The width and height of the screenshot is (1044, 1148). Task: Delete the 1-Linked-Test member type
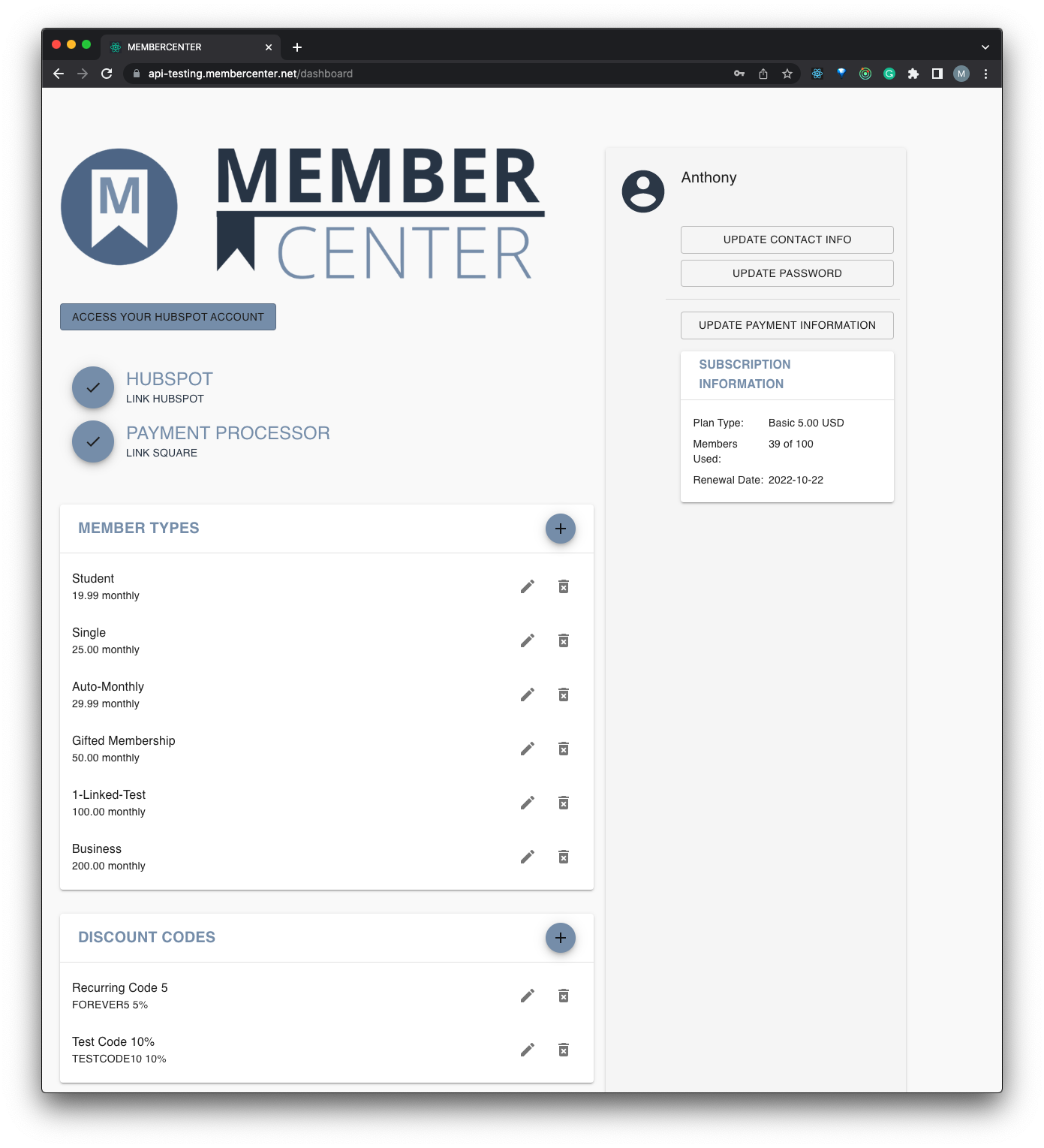coord(563,803)
